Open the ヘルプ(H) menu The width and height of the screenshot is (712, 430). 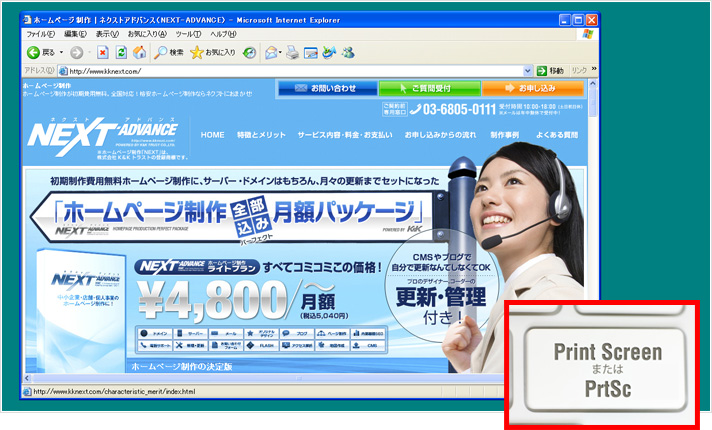(223, 34)
